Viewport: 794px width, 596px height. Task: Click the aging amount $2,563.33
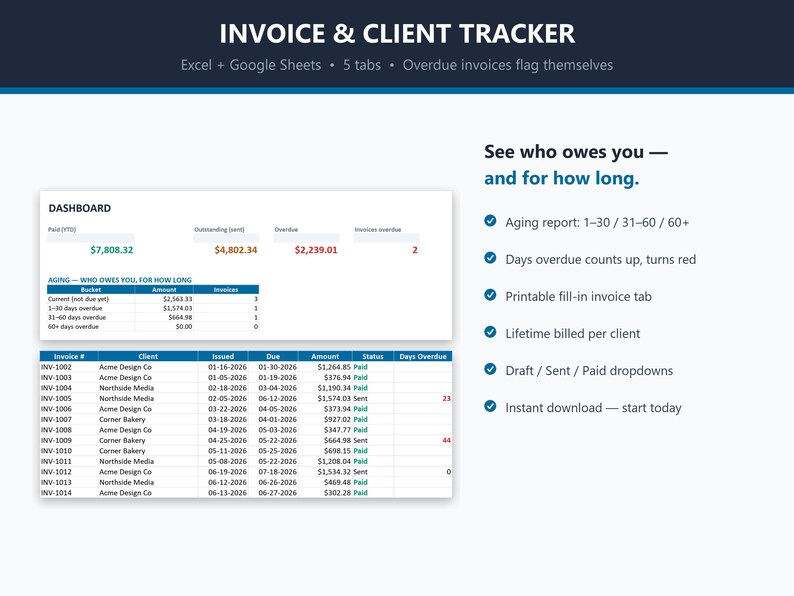pyautogui.click(x=178, y=299)
